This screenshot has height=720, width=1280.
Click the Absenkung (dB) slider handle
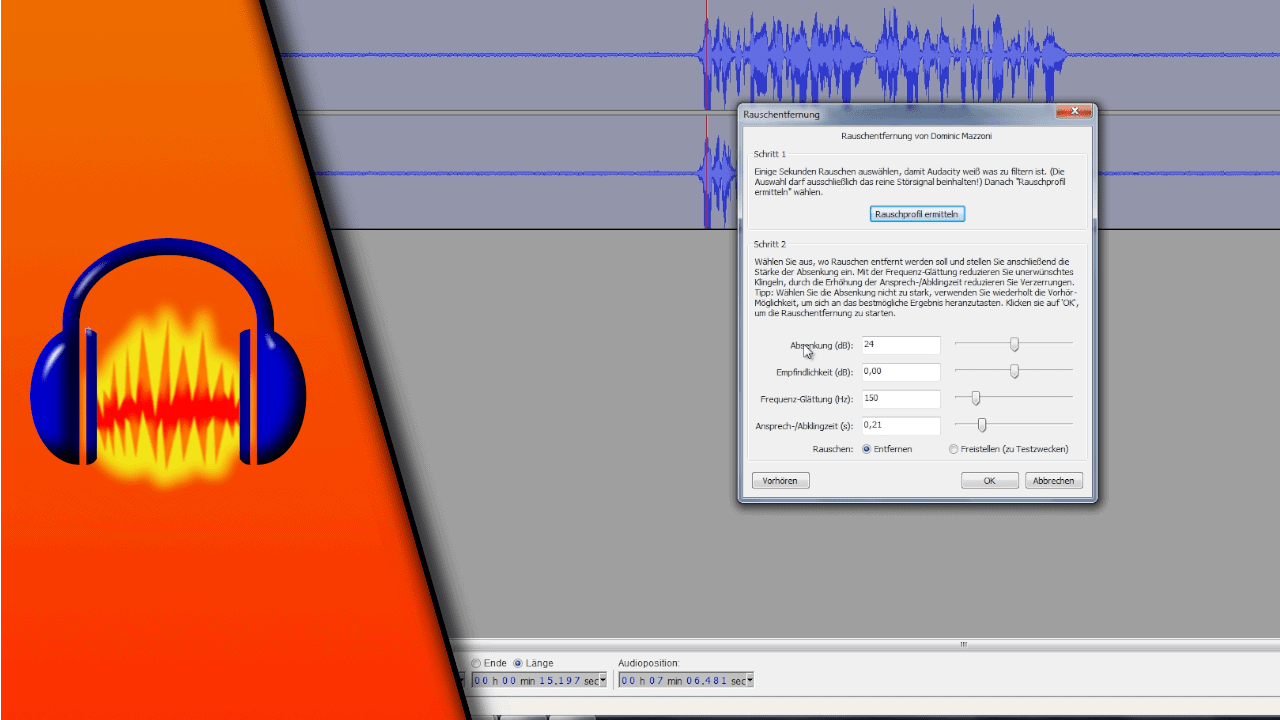(1014, 344)
